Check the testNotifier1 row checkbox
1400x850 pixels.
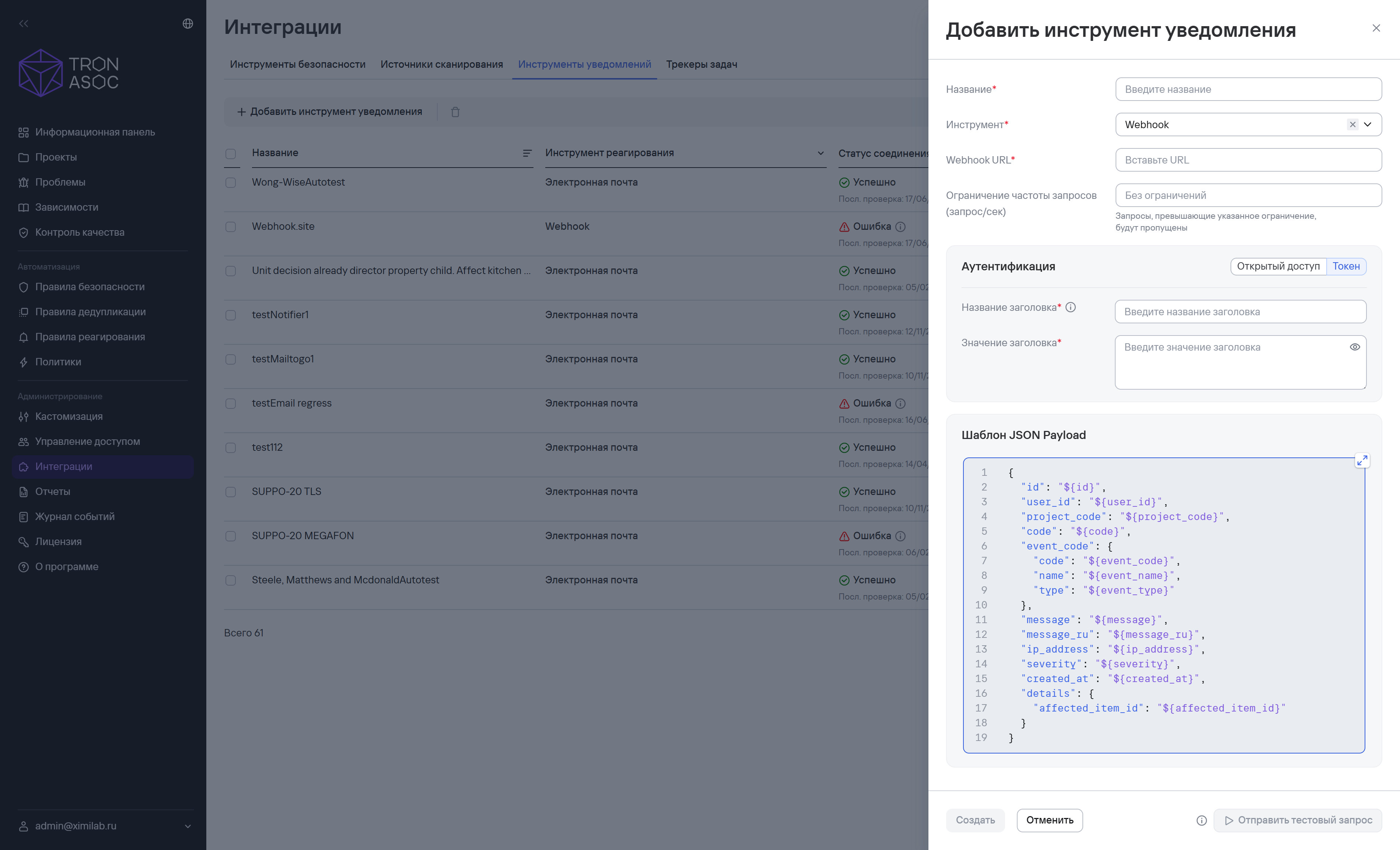click(231, 315)
